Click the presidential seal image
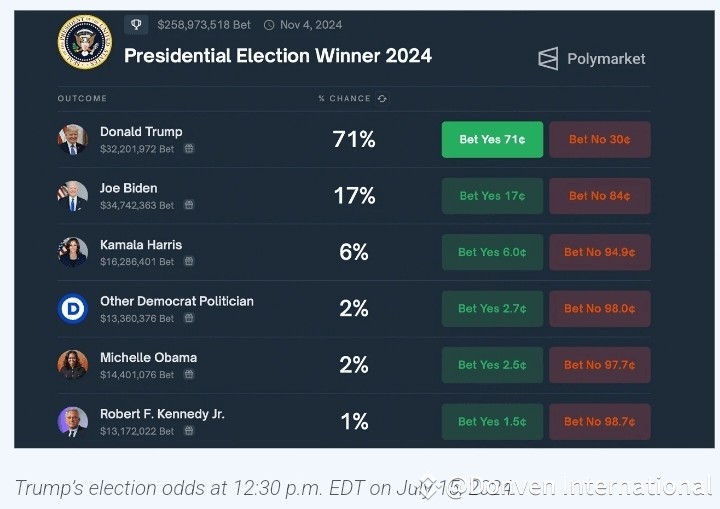The image size is (720, 509). 85,42
